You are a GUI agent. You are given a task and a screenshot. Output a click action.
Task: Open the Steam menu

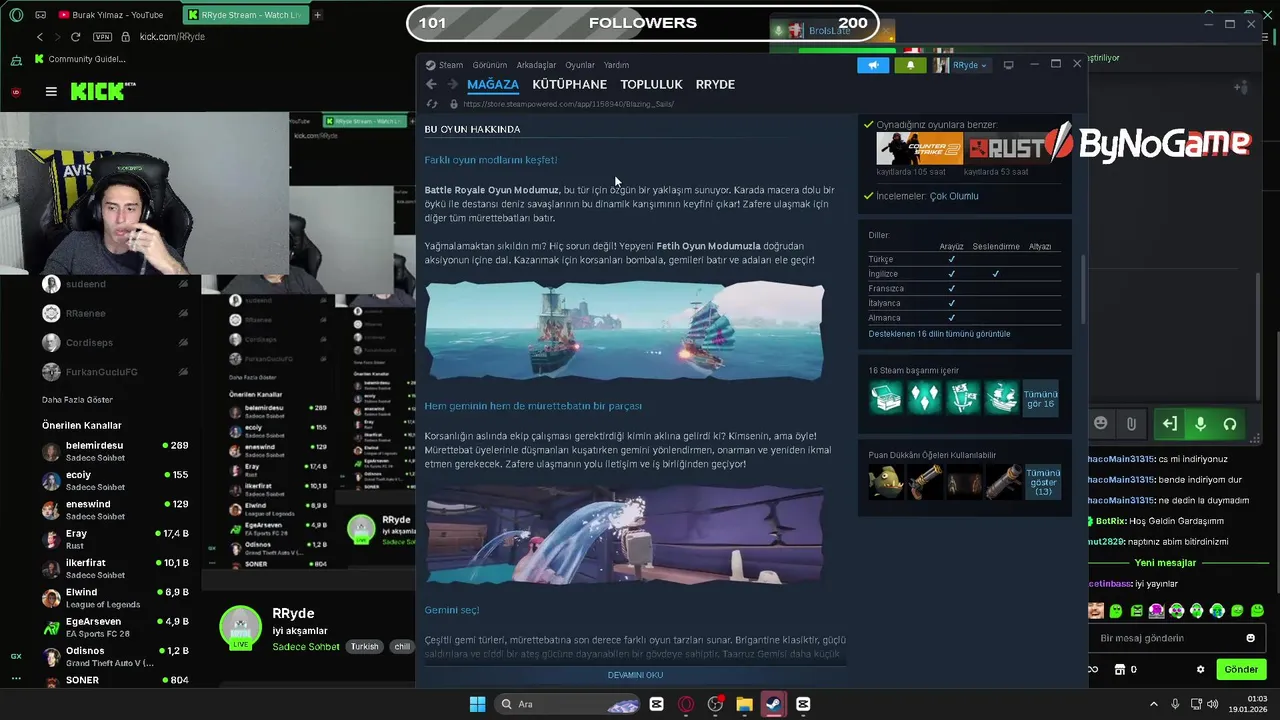click(451, 65)
